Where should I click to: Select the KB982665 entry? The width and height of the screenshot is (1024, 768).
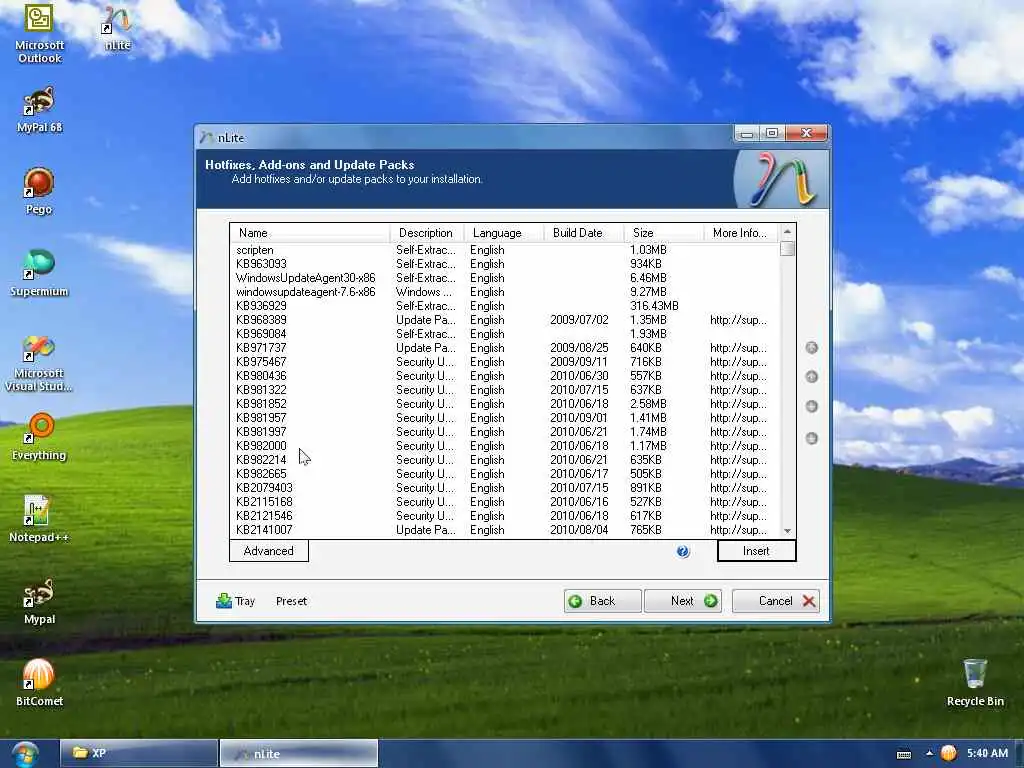[505, 474]
